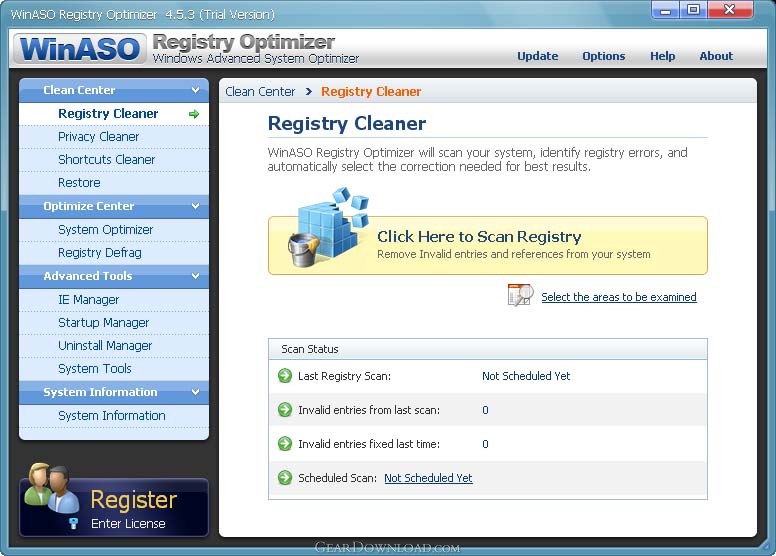This screenshot has height=556, width=776.
Task: Click the Not Scheduled Yet link
Action: [x=428, y=478]
